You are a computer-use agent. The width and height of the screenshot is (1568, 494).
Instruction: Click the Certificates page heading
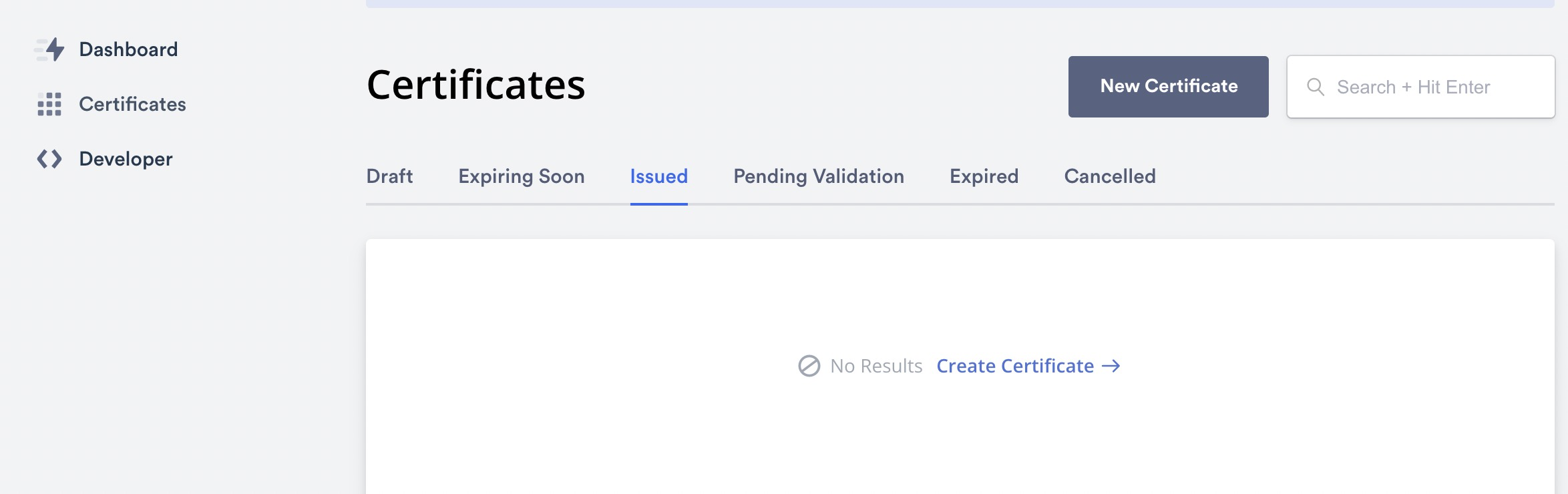click(475, 84)
